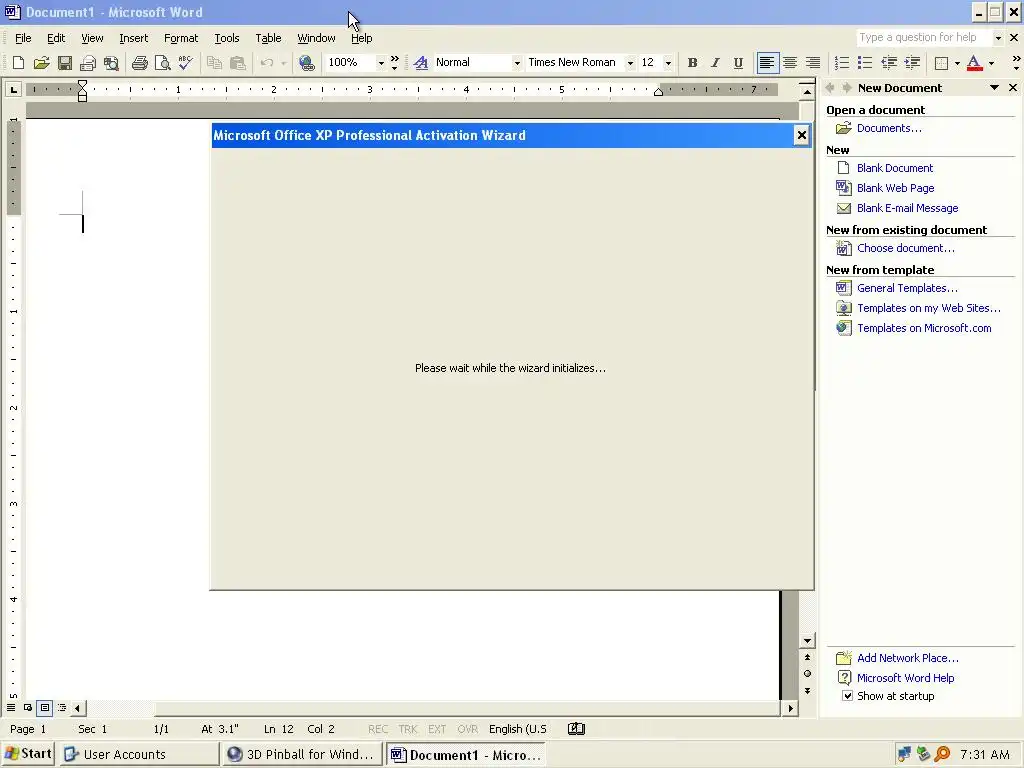Viewport: 1024px width, 768px height.
Task: Toggle Bulleted list formatting
Action: point(865,63)
